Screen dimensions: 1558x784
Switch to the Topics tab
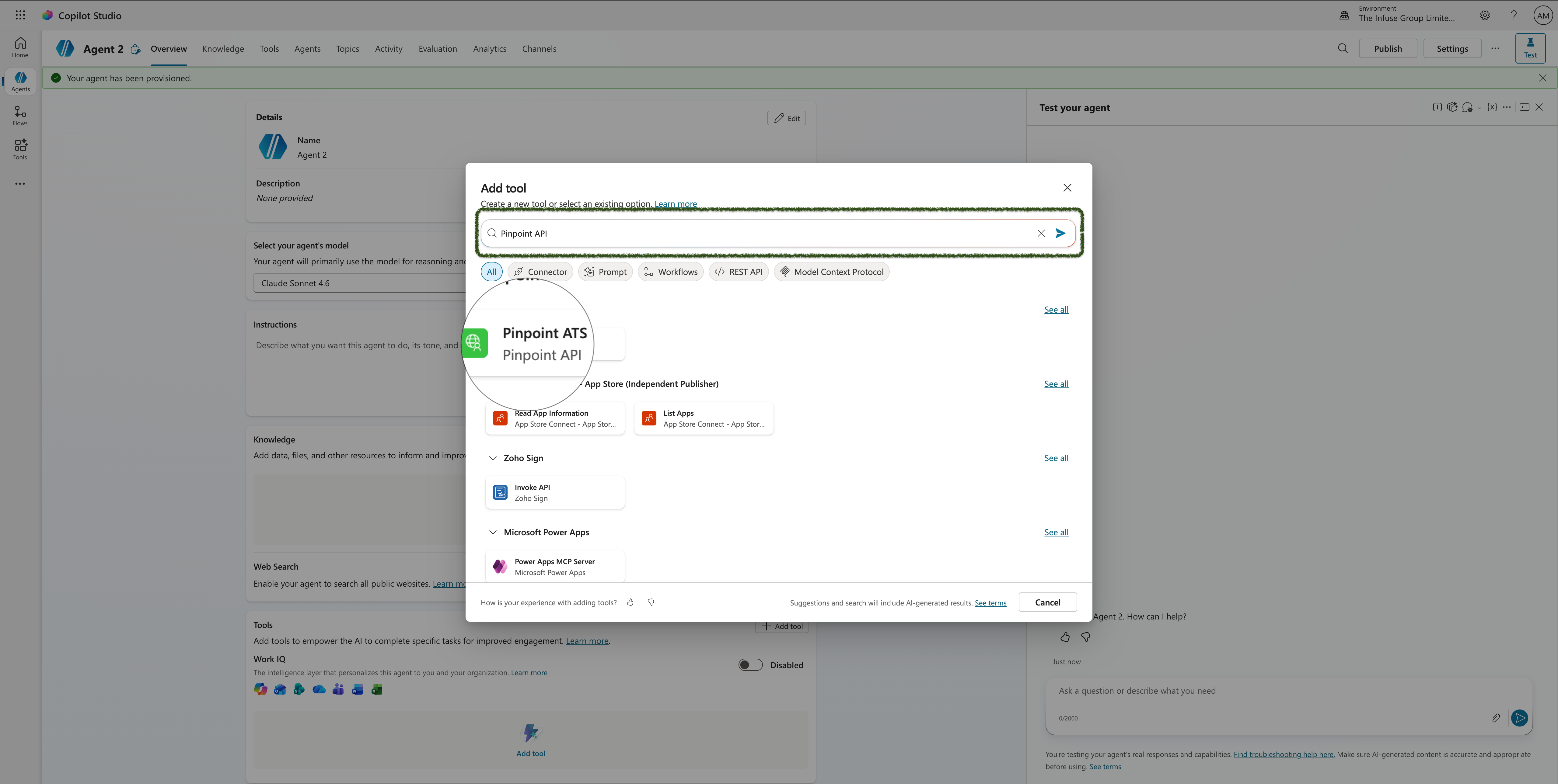pyautogui.click(x=348, y=48)
